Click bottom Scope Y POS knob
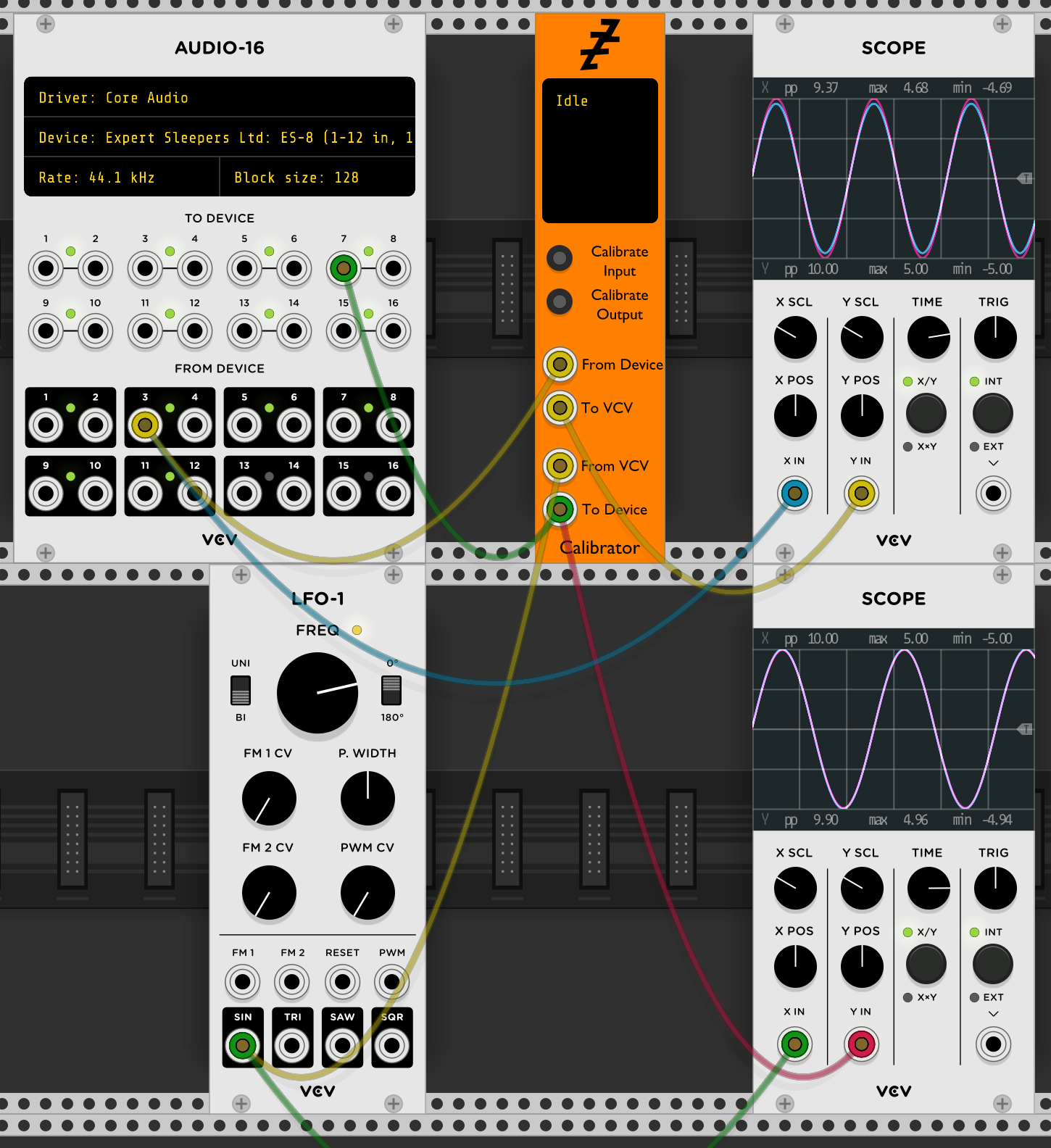Image resolution: width=1051 pixels, height=1148 pixels. 862,967
